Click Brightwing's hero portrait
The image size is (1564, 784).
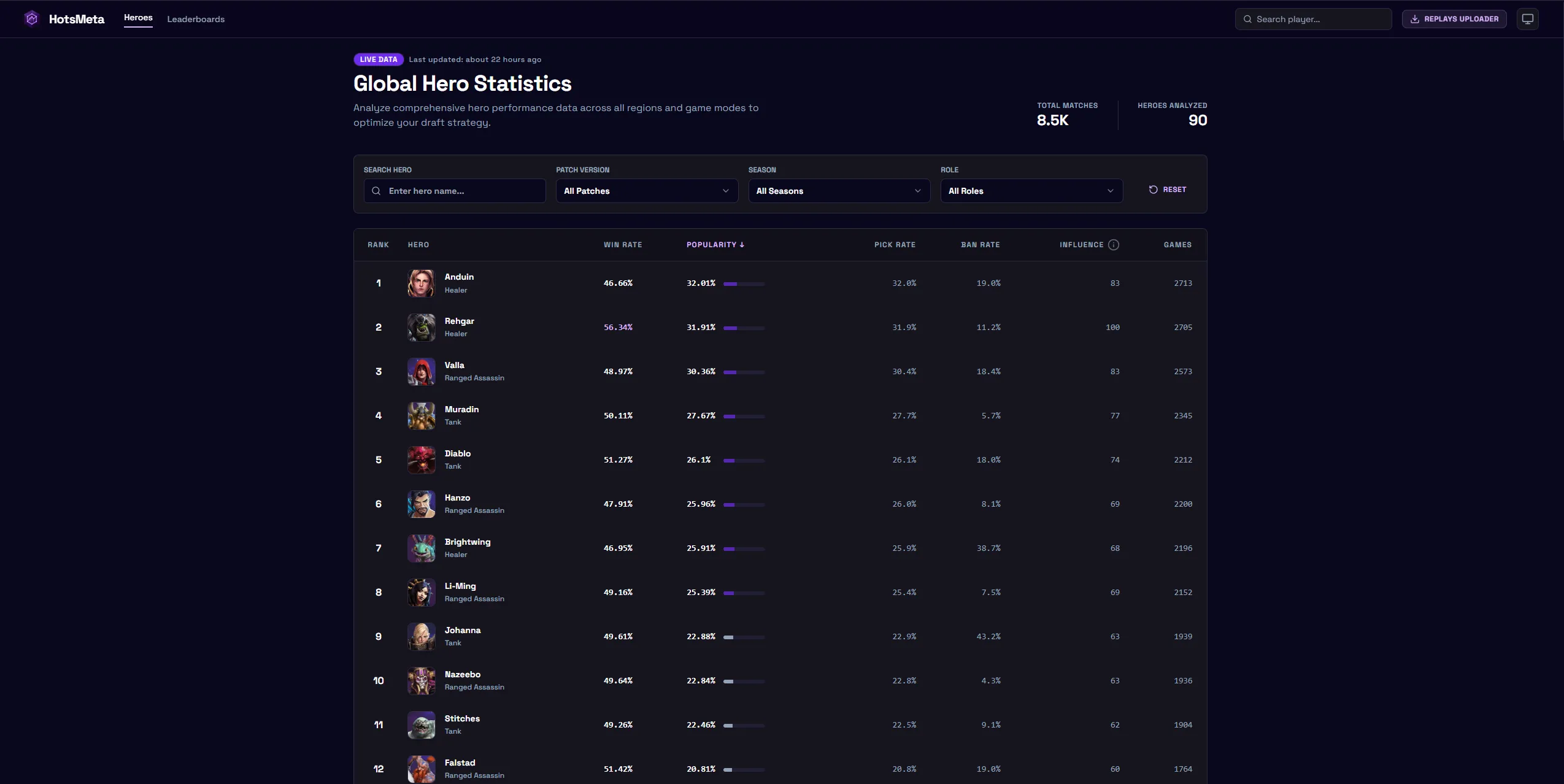click(x=422, y=548)
